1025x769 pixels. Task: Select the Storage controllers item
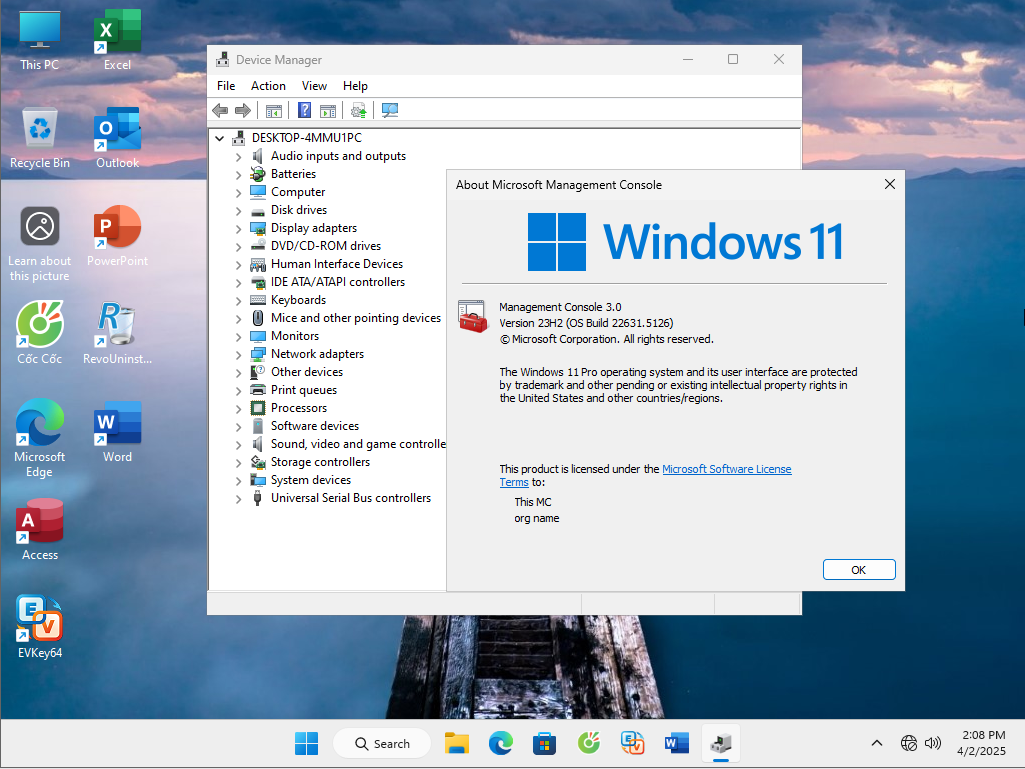320,462
